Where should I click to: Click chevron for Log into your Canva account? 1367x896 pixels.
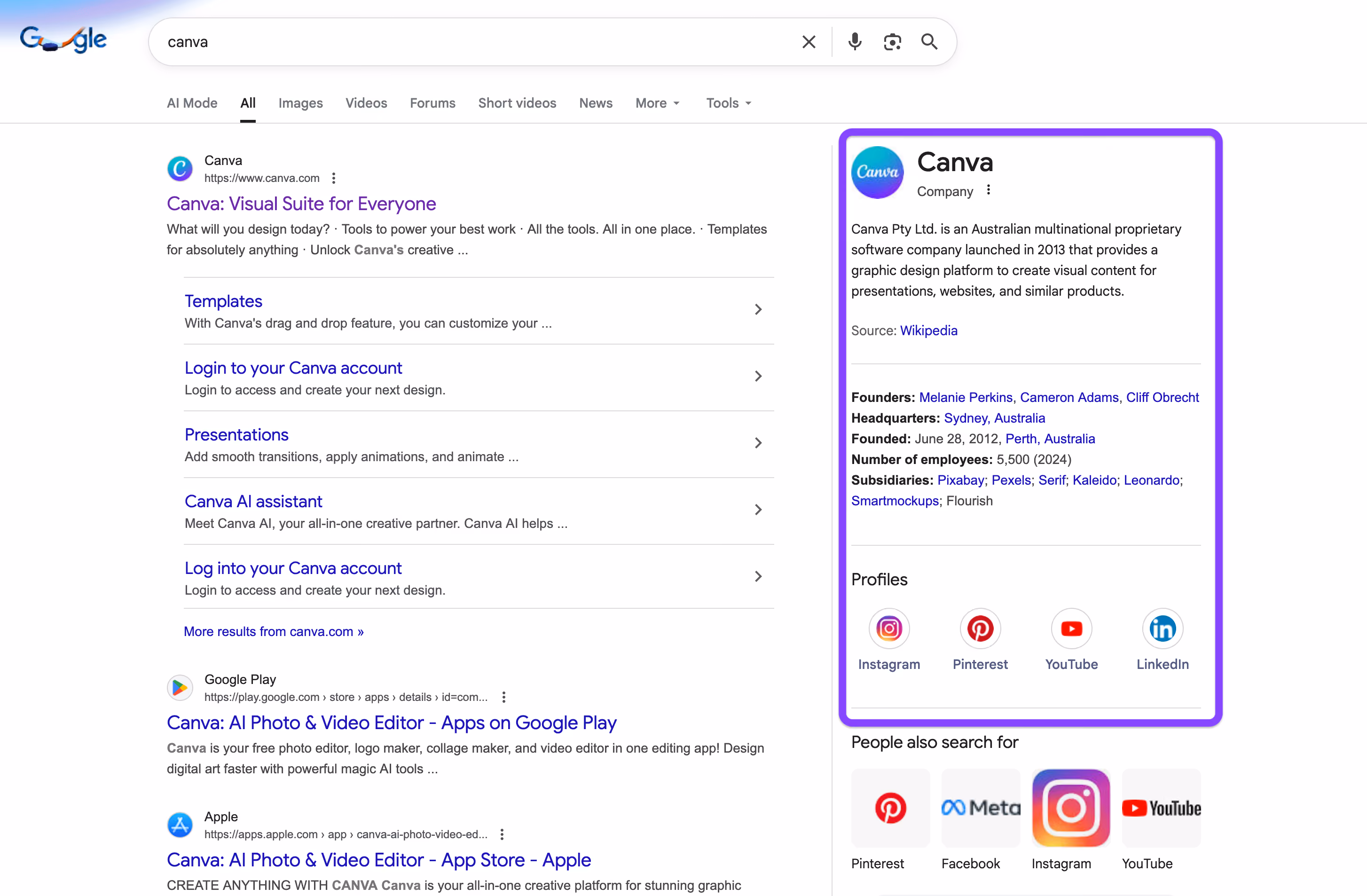point(758,576)
